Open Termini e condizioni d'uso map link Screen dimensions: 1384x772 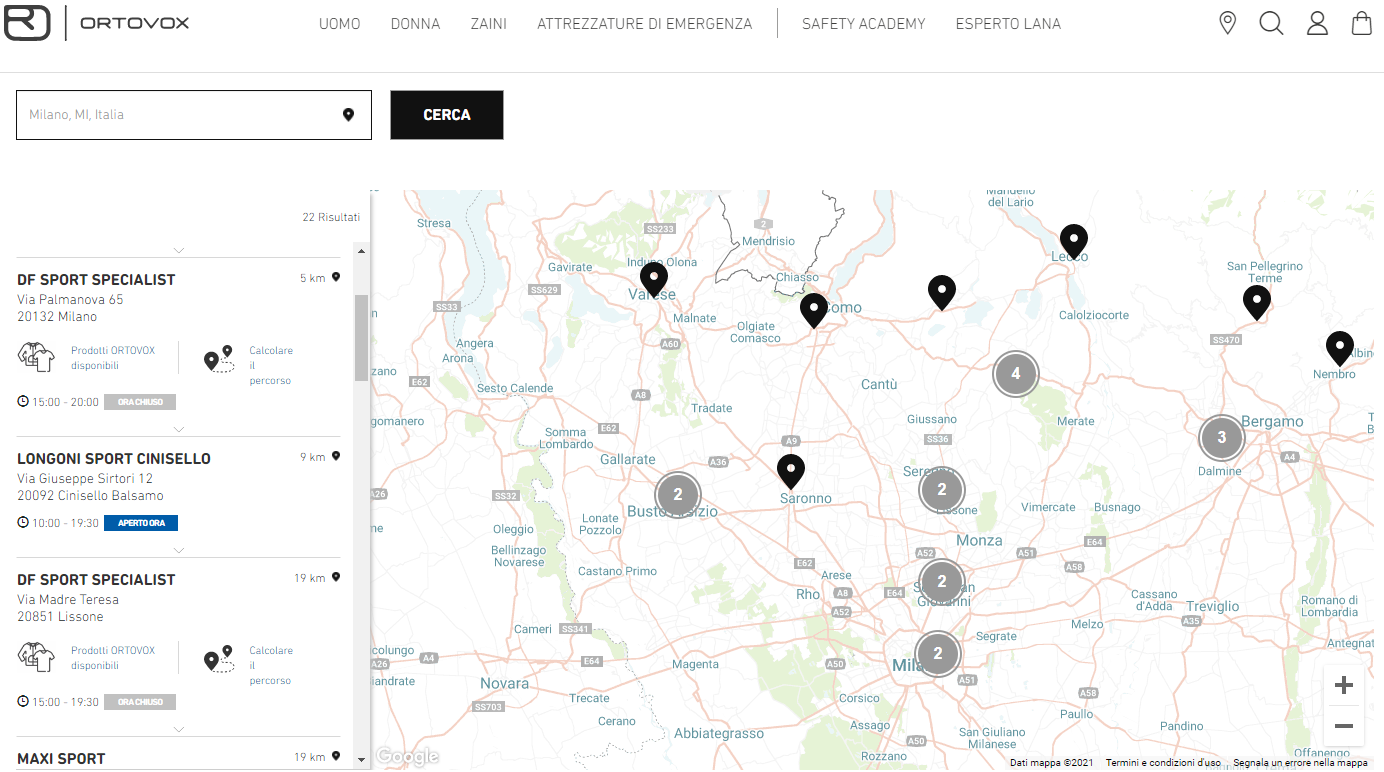(x=1162, y=763)
